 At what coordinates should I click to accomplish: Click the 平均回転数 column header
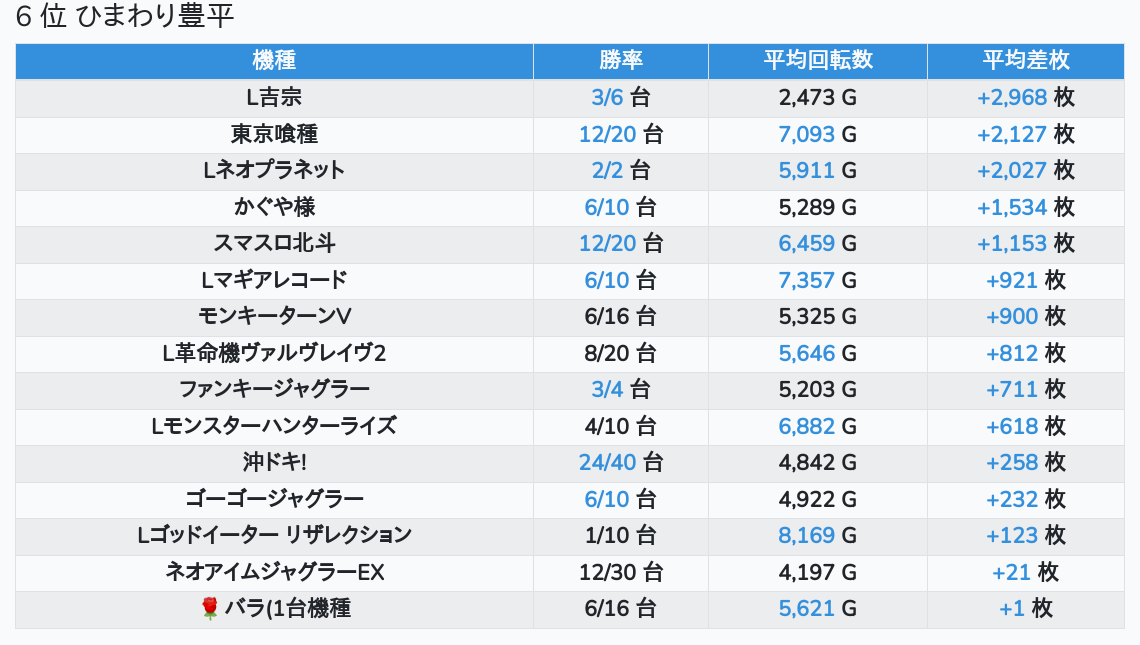point(818,60)
